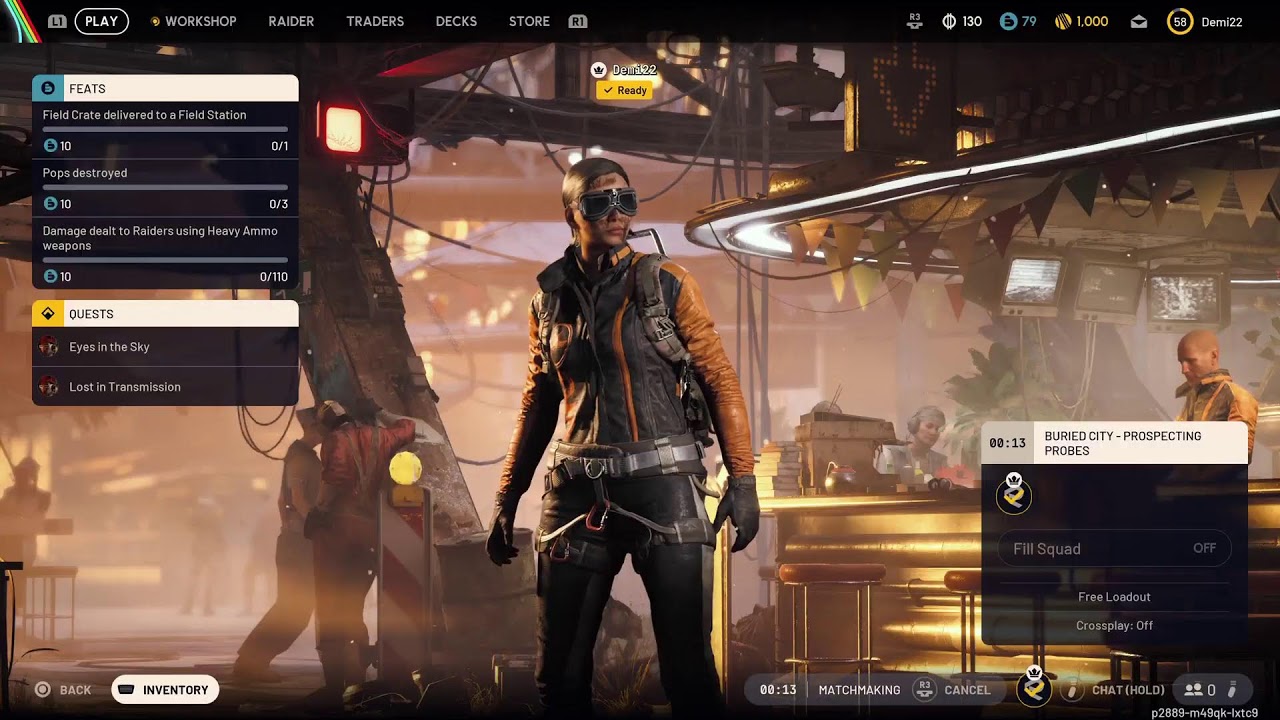This screenshot has height=720, width=1280.
Task: Select the Heavy Ammo damage feat
Action: coord(165,253)
